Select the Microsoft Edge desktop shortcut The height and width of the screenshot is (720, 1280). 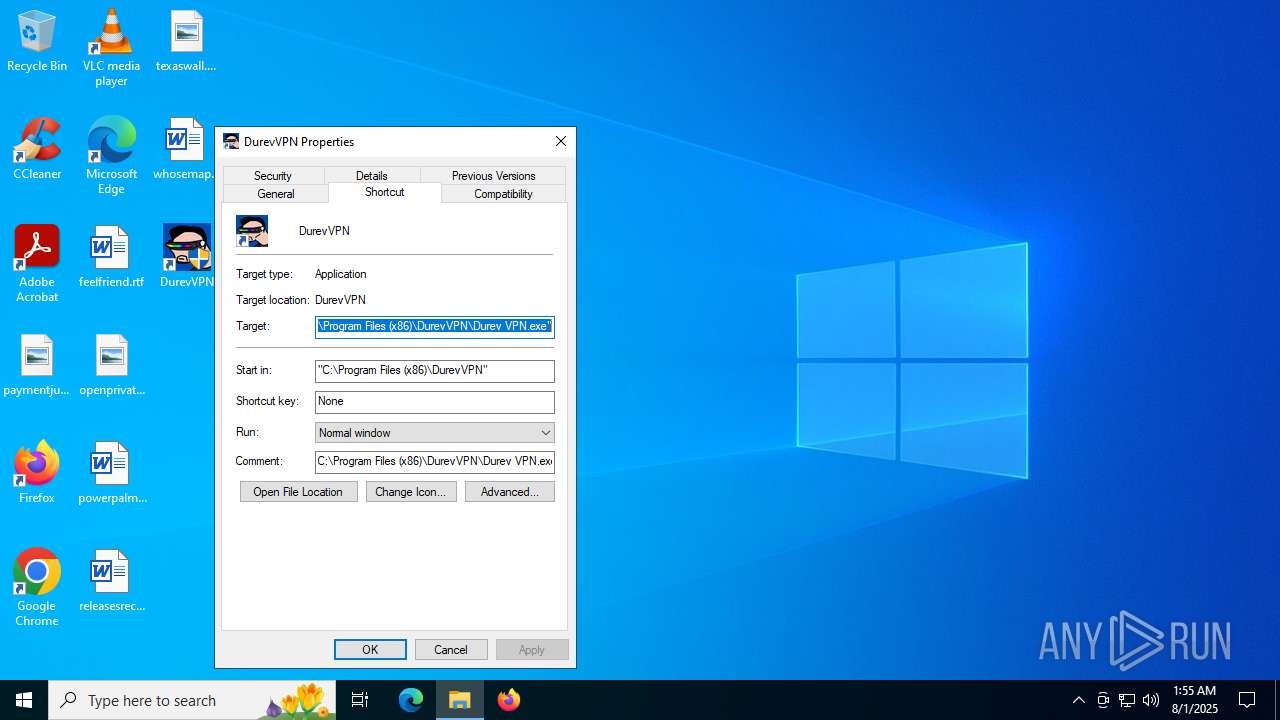[111, 156]
